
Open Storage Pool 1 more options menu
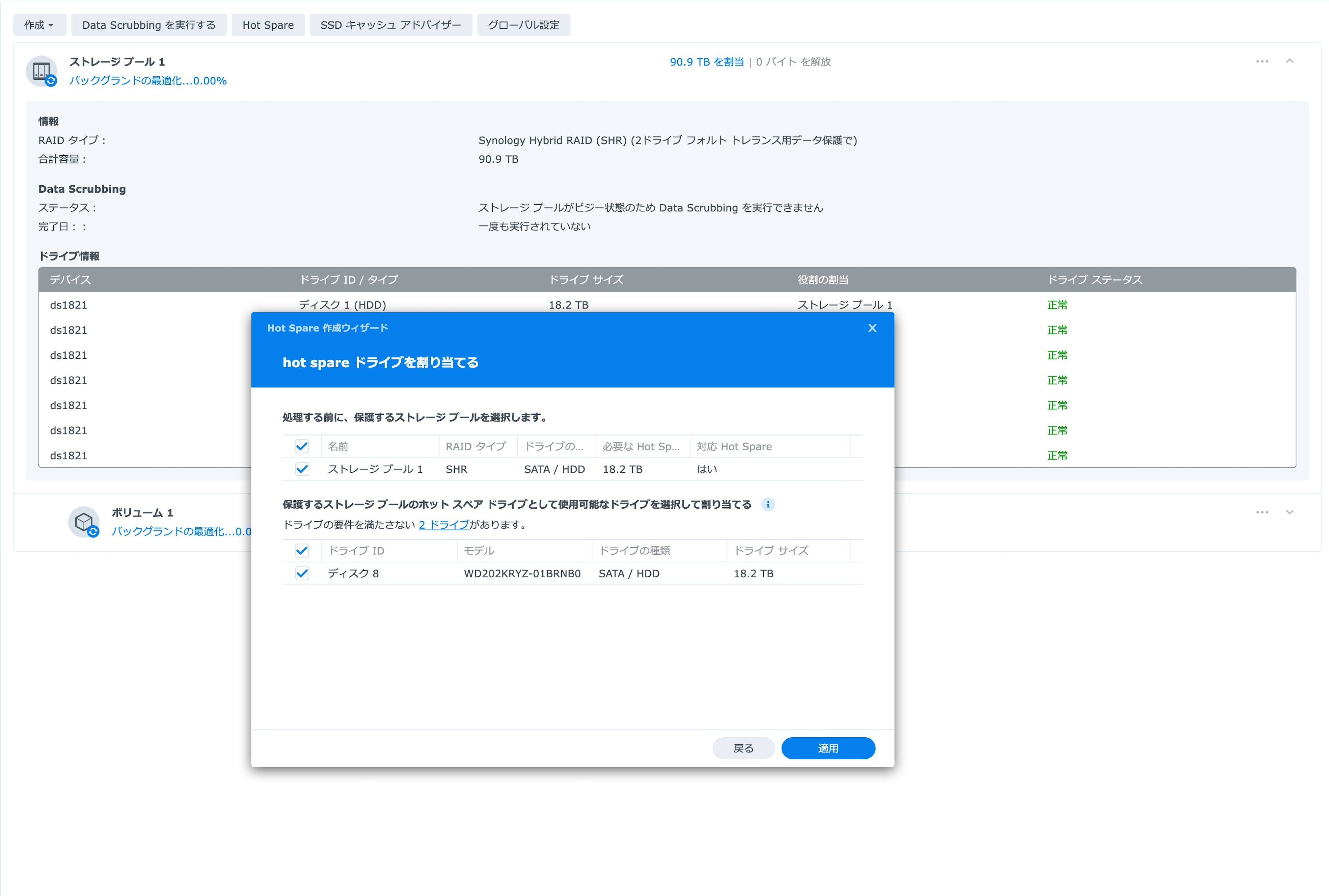click(1261, 61)
